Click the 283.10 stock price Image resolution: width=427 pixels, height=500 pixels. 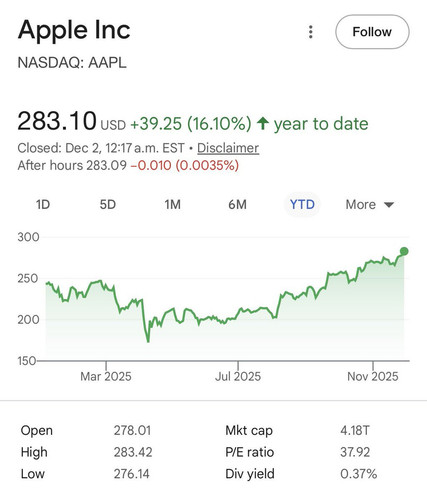tap(57, 121)
